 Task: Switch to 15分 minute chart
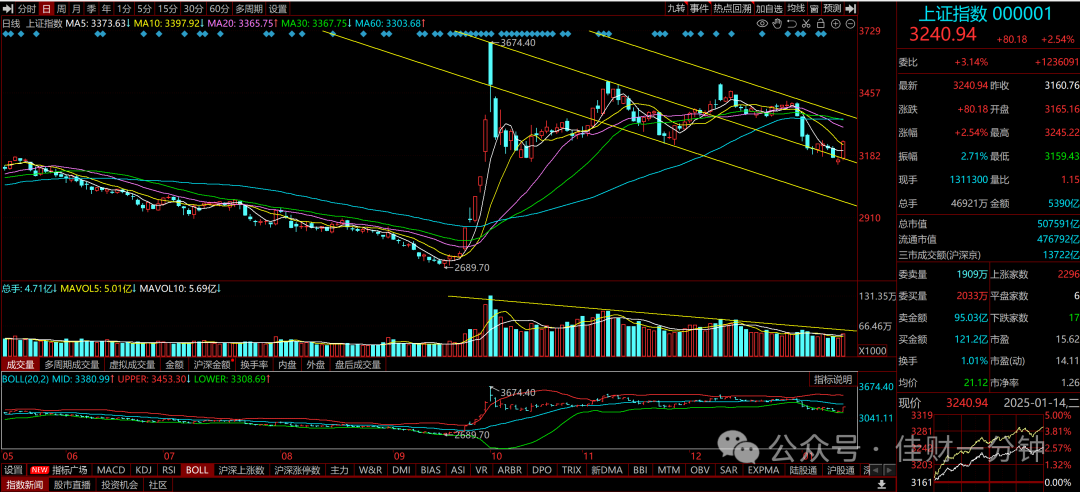[167, 9]
